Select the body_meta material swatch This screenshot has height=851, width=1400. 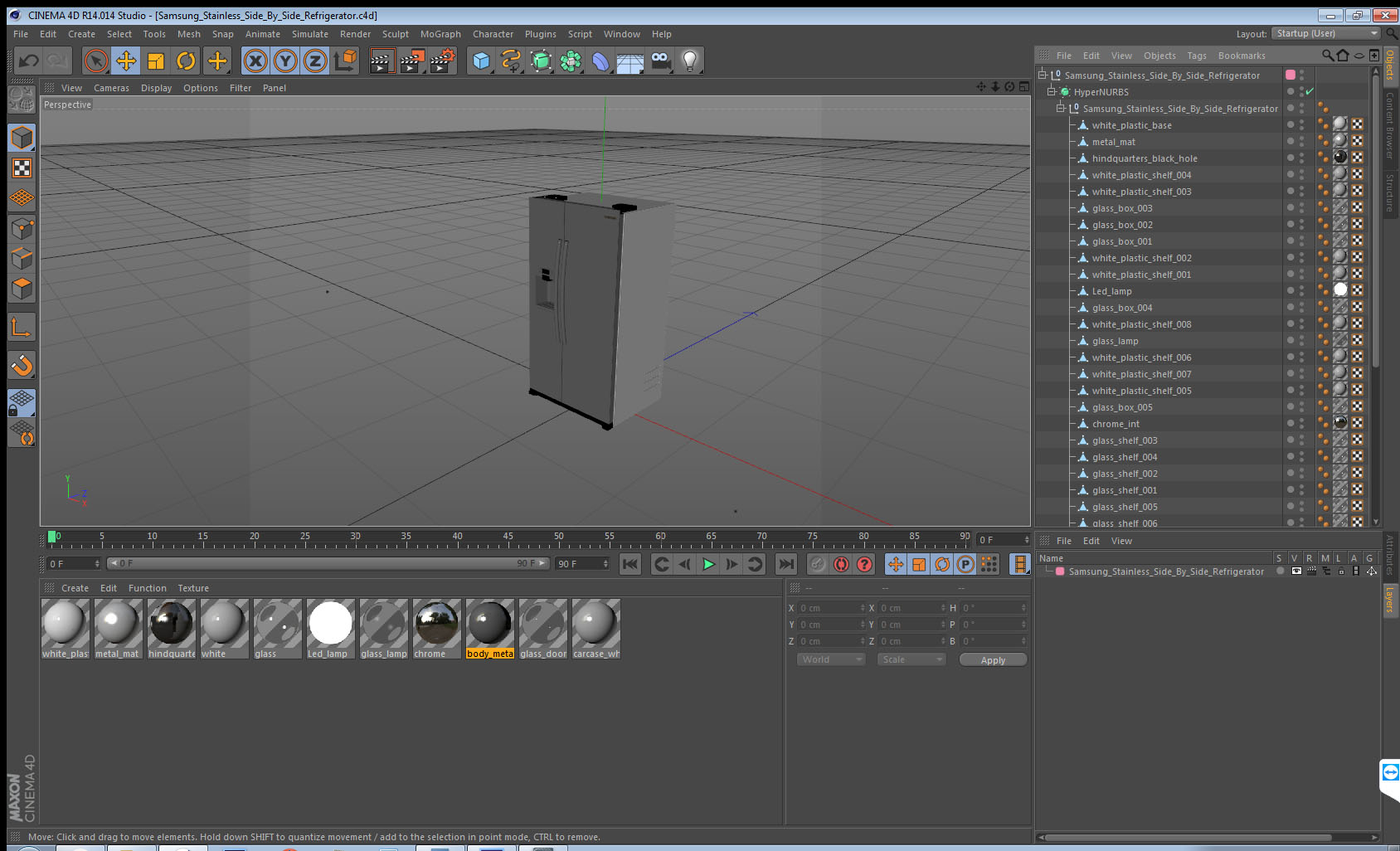[x=490, y=629]
